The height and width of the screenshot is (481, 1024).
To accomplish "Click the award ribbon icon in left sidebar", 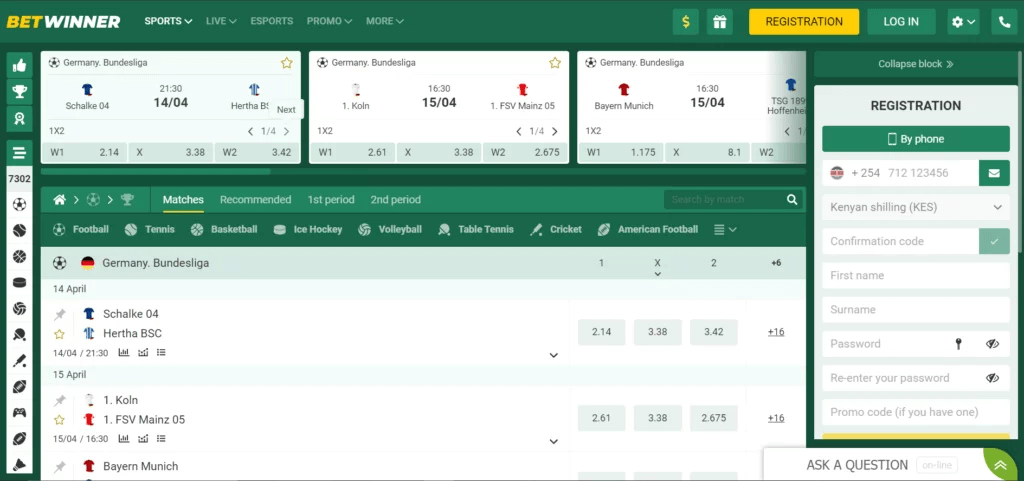I will tap(19, 118).
